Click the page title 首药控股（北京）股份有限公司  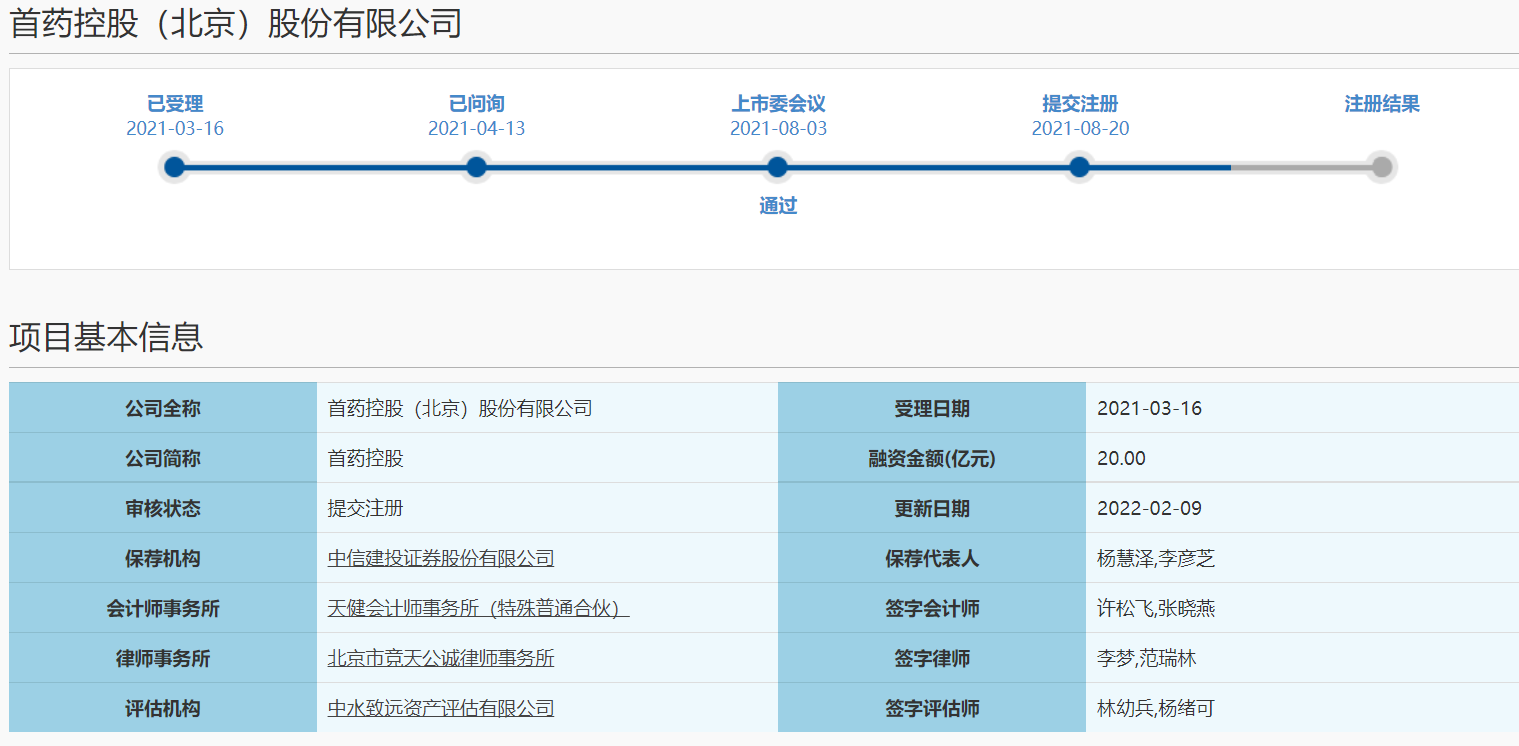(236, 23)
